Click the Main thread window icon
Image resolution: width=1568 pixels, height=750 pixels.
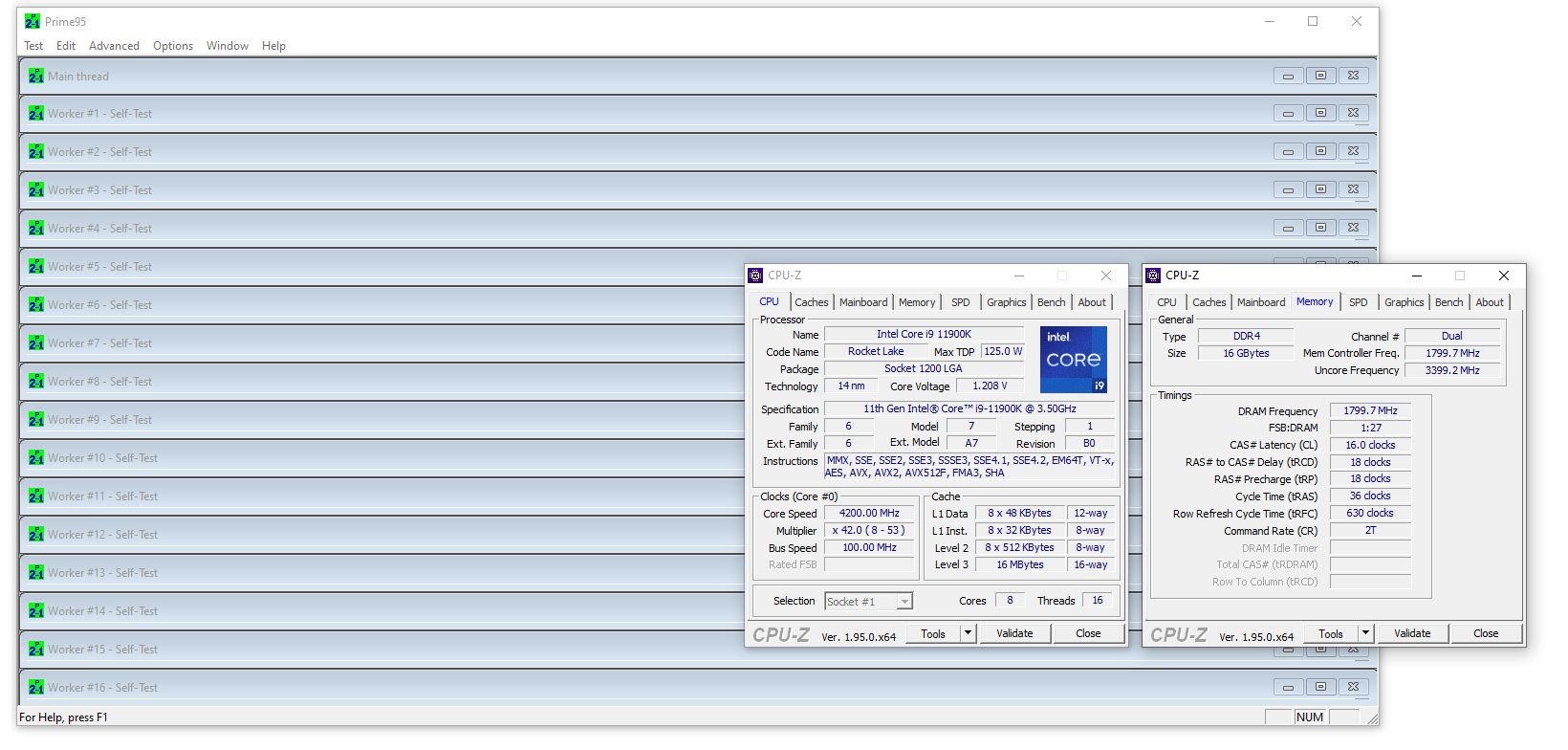tap(36, 76)
